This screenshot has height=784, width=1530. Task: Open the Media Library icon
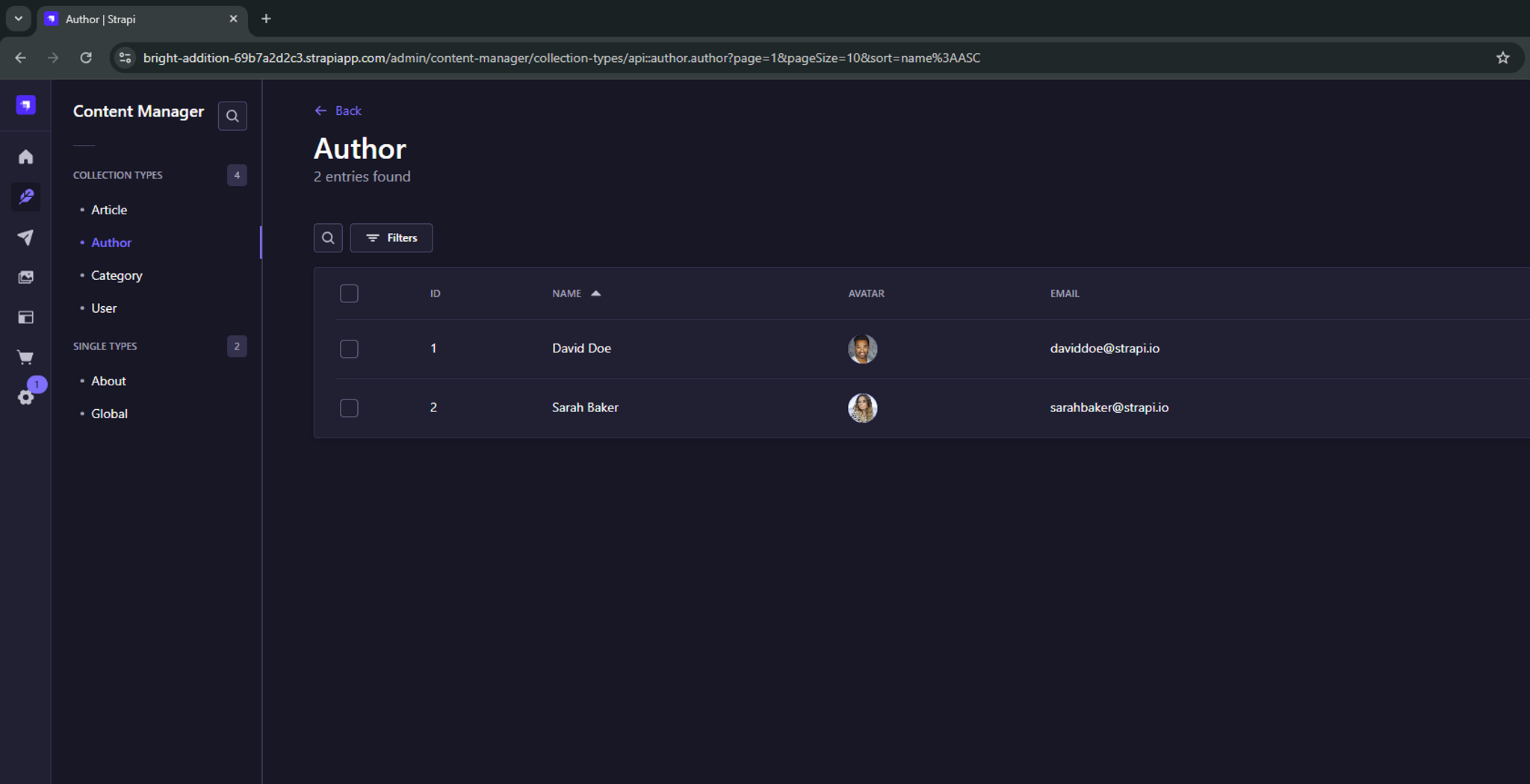[x=25, y=277]
